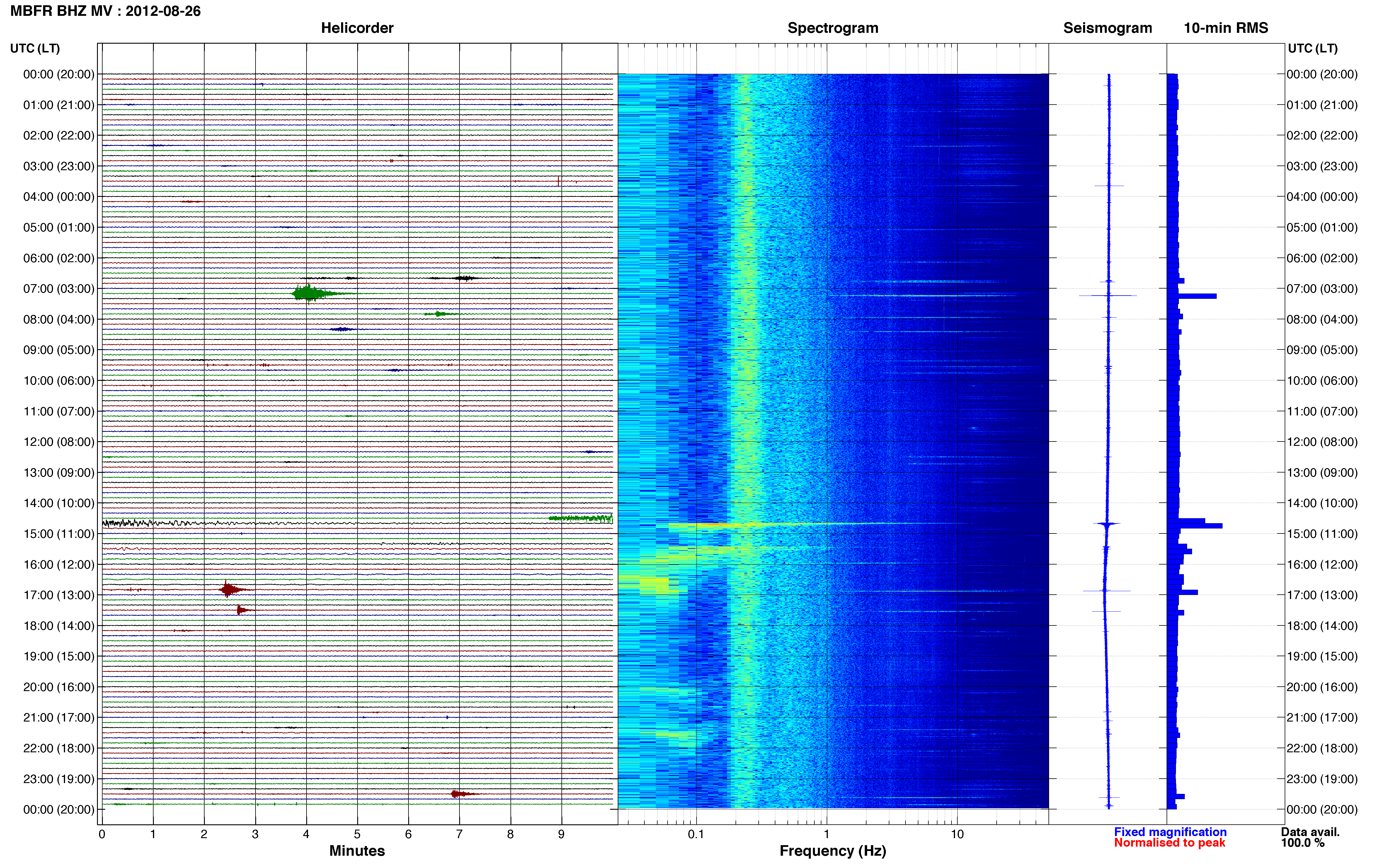Viewport: 1389px width, 868px height.
Task: Click the 'Frequency (Hz)' axis title
Action: click(833, 851)
